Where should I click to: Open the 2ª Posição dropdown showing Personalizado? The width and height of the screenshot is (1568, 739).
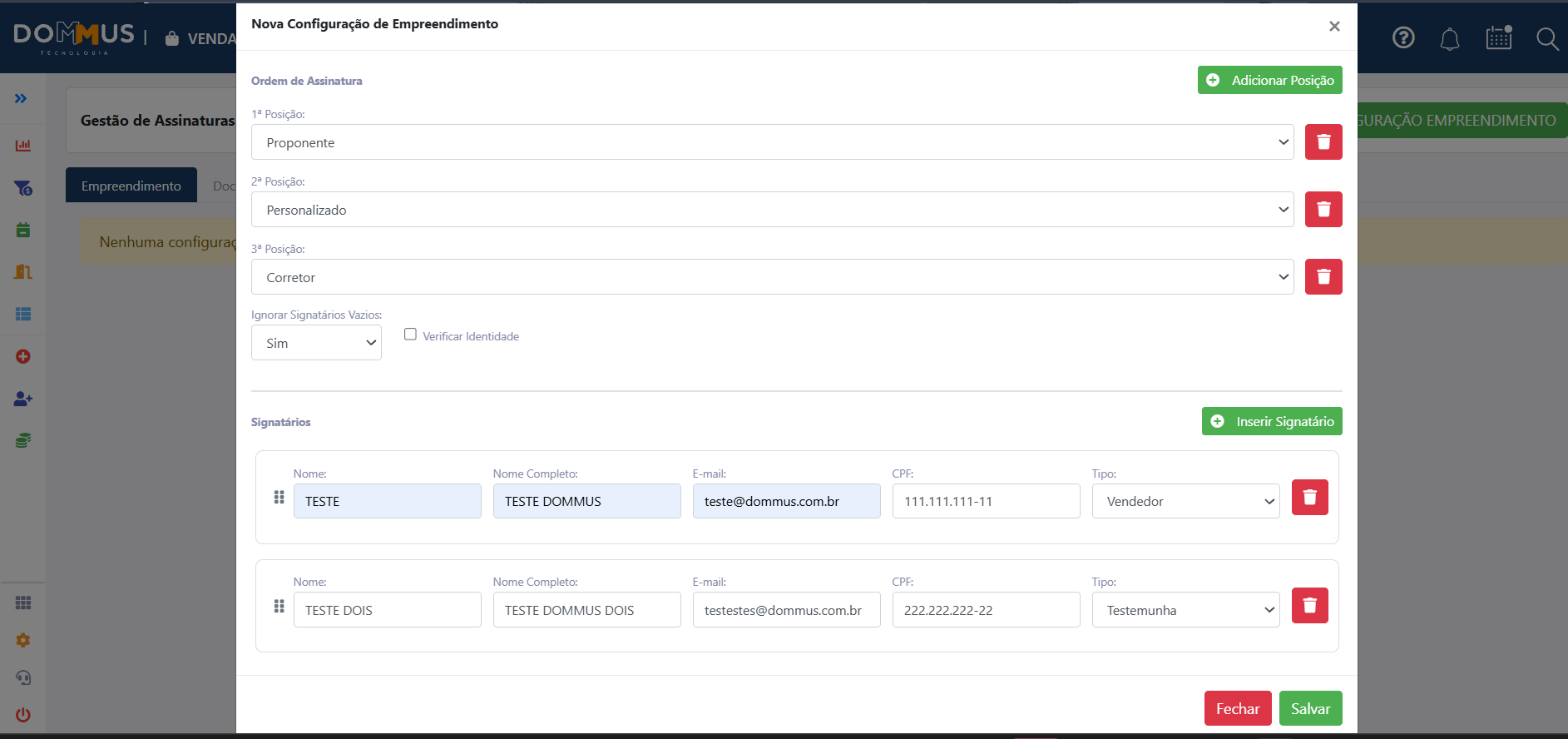772,209
